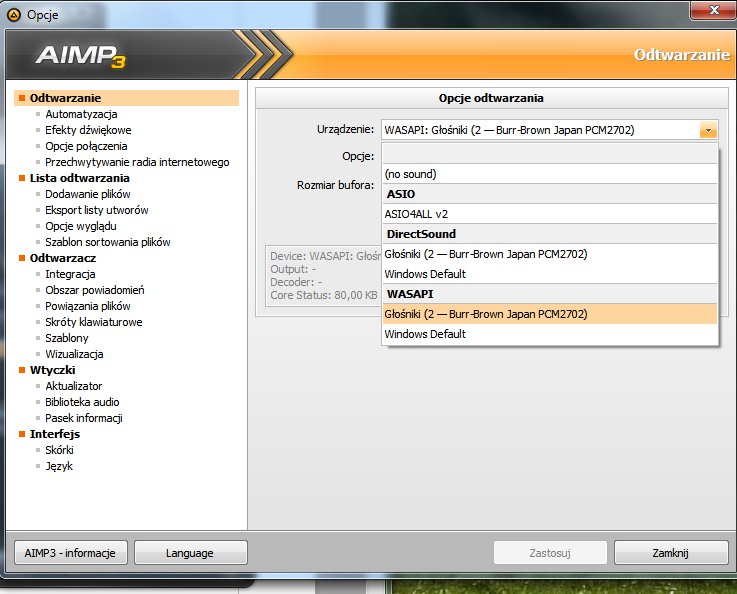
Task: Select Lista odtwarzania category
Action: point(79,178)
